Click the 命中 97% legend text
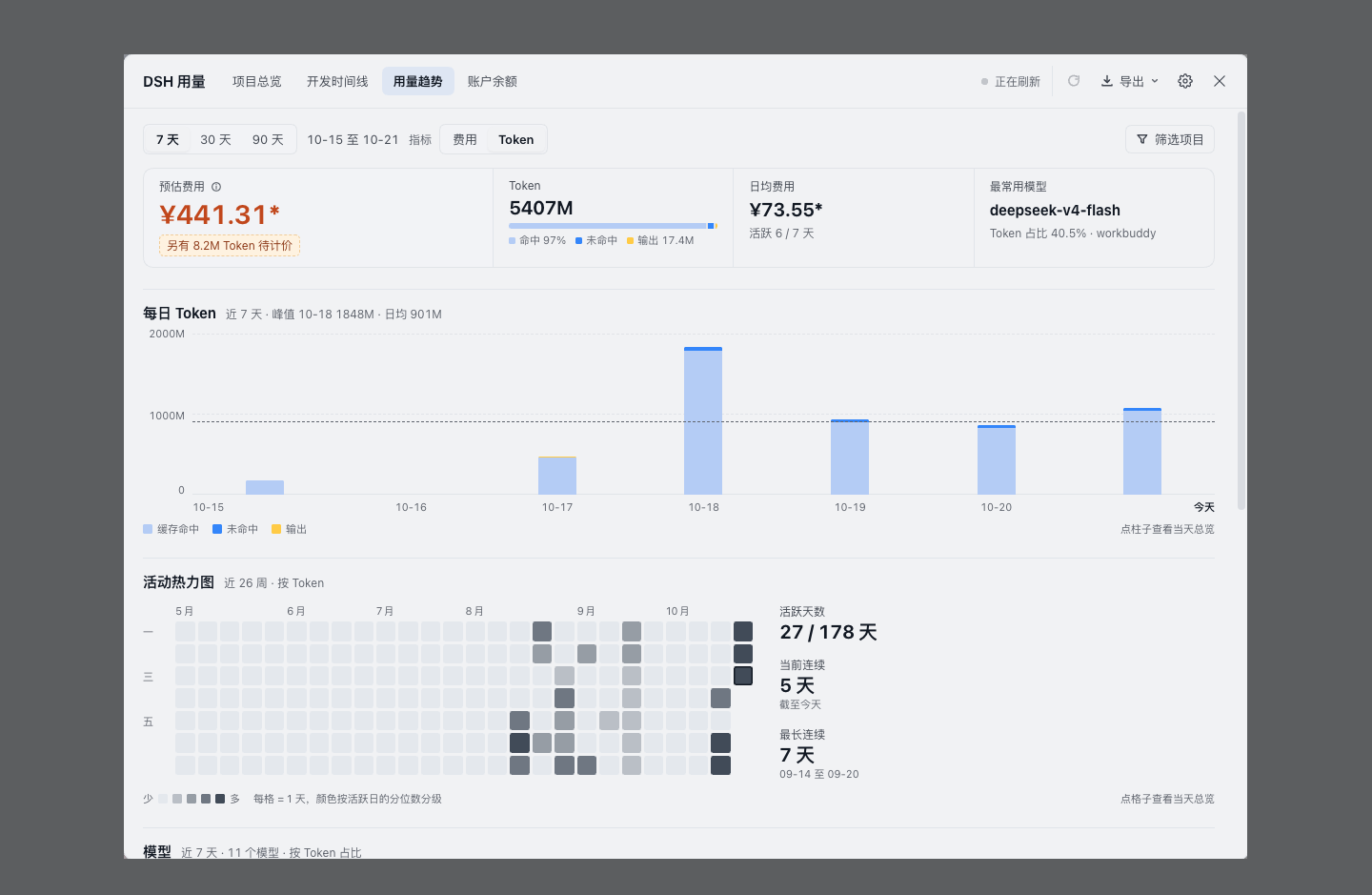Viewport: 1372px width, 895px height. coord(542,240)
